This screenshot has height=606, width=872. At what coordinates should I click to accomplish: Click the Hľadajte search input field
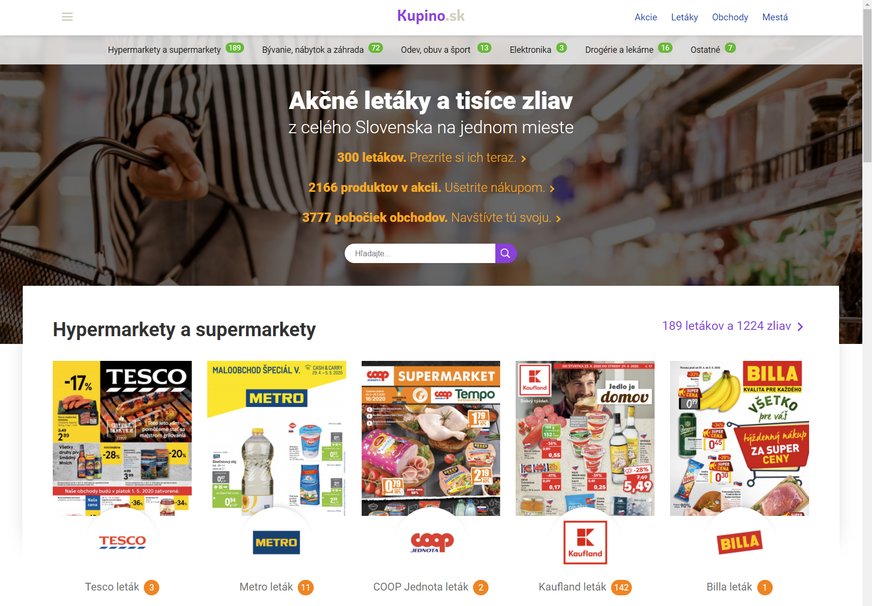tap(420, 254)
